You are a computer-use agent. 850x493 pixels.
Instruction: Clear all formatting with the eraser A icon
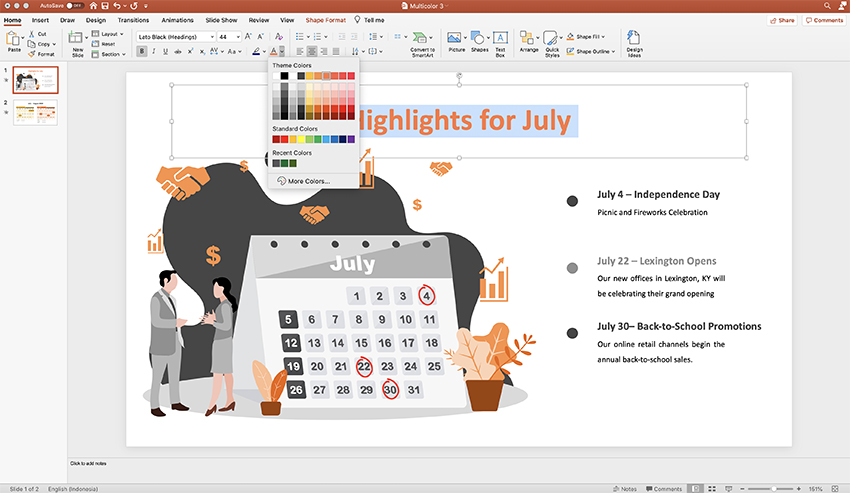[x=279, y=36]
